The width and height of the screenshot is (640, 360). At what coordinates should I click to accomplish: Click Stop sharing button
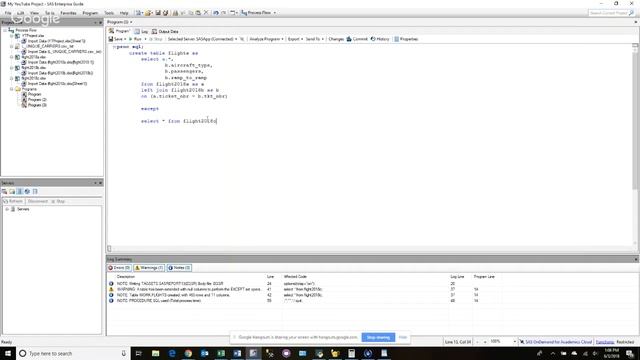pos(378,337)
